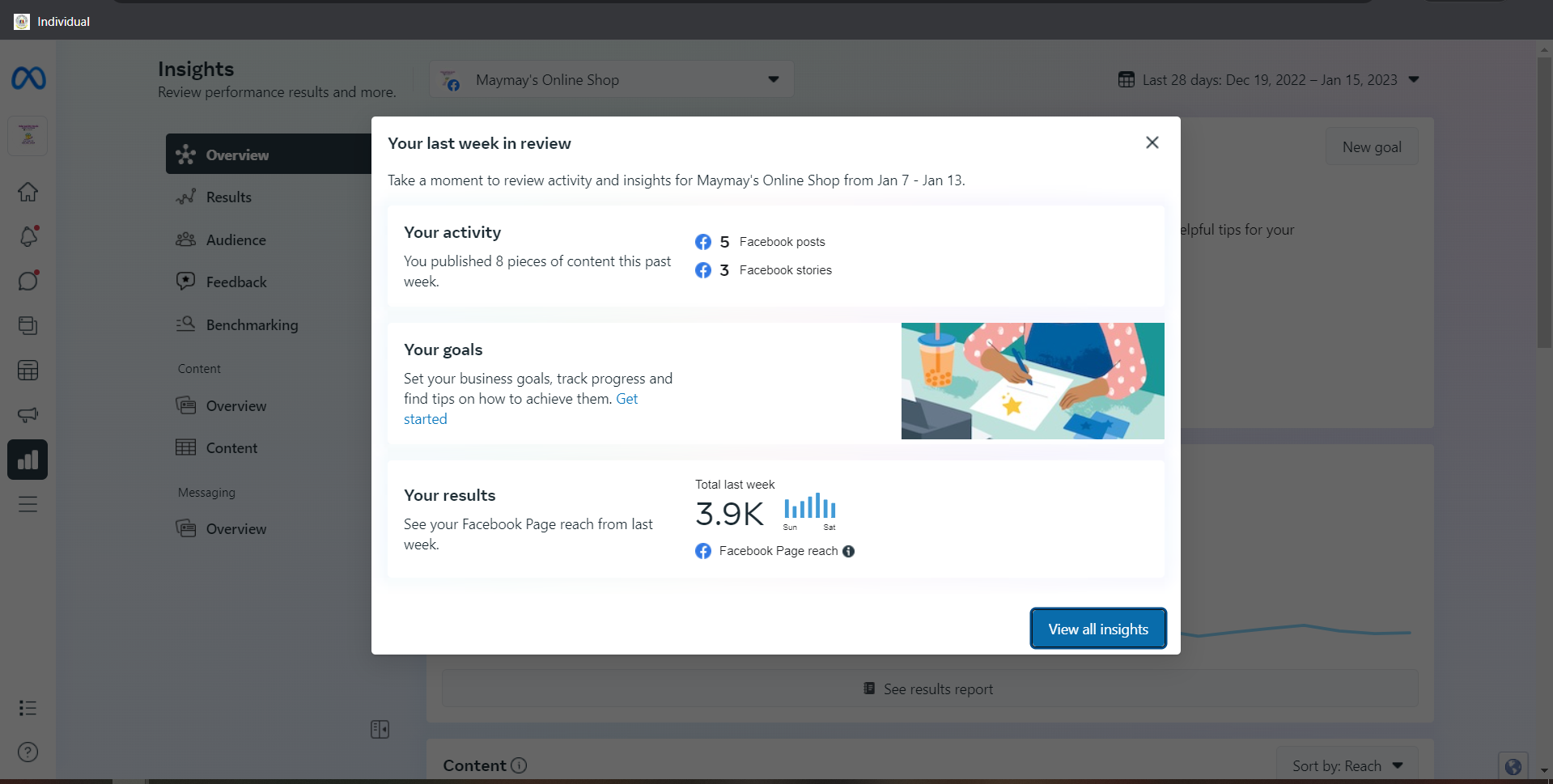Viewport: 1553px width, 784px height.
Task: Click the info icon next to Content heading
Action: pyautogui.click(x=520, y=765)
